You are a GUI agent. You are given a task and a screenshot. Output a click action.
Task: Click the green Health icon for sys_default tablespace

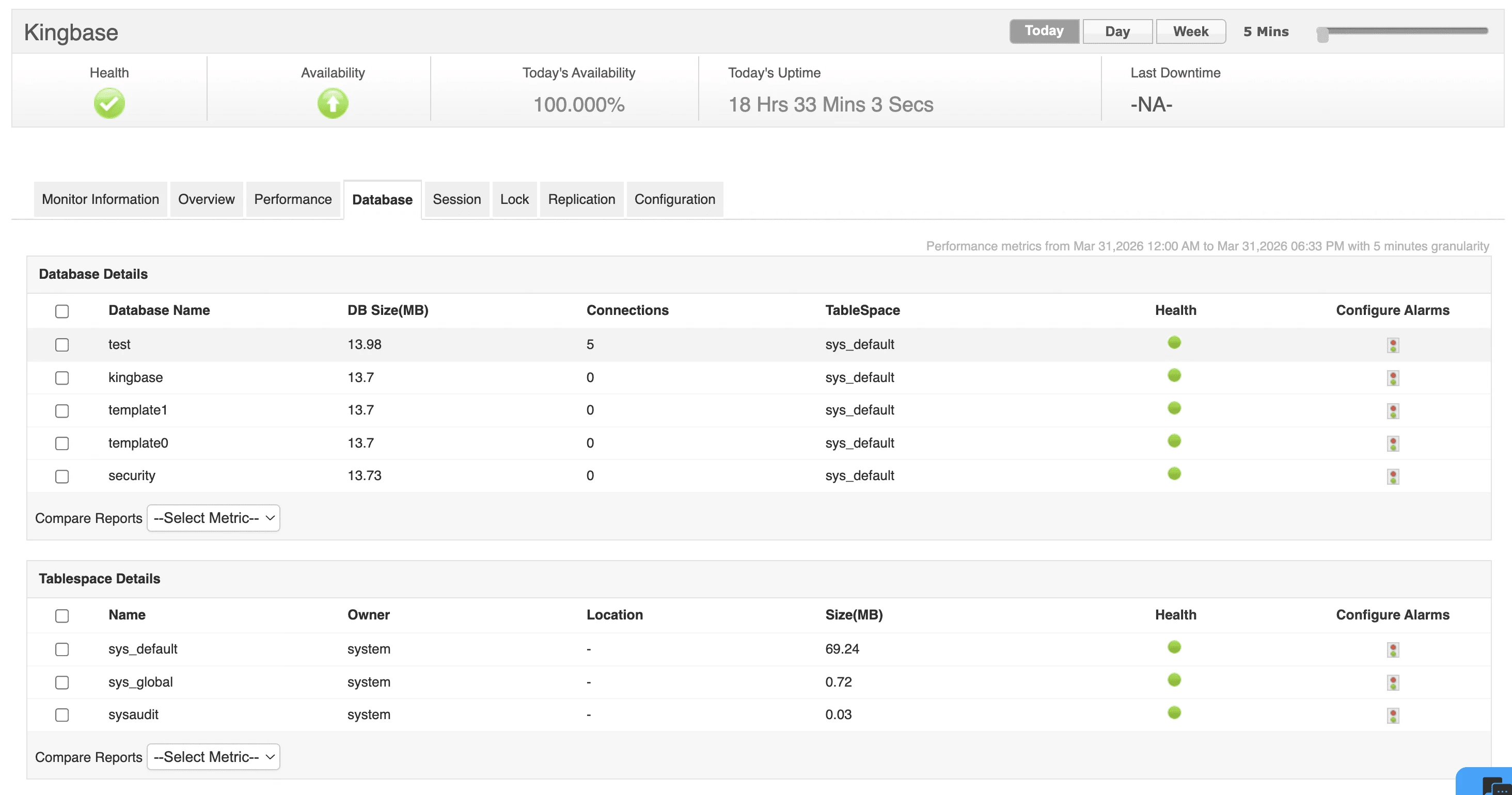(1174, 647)
